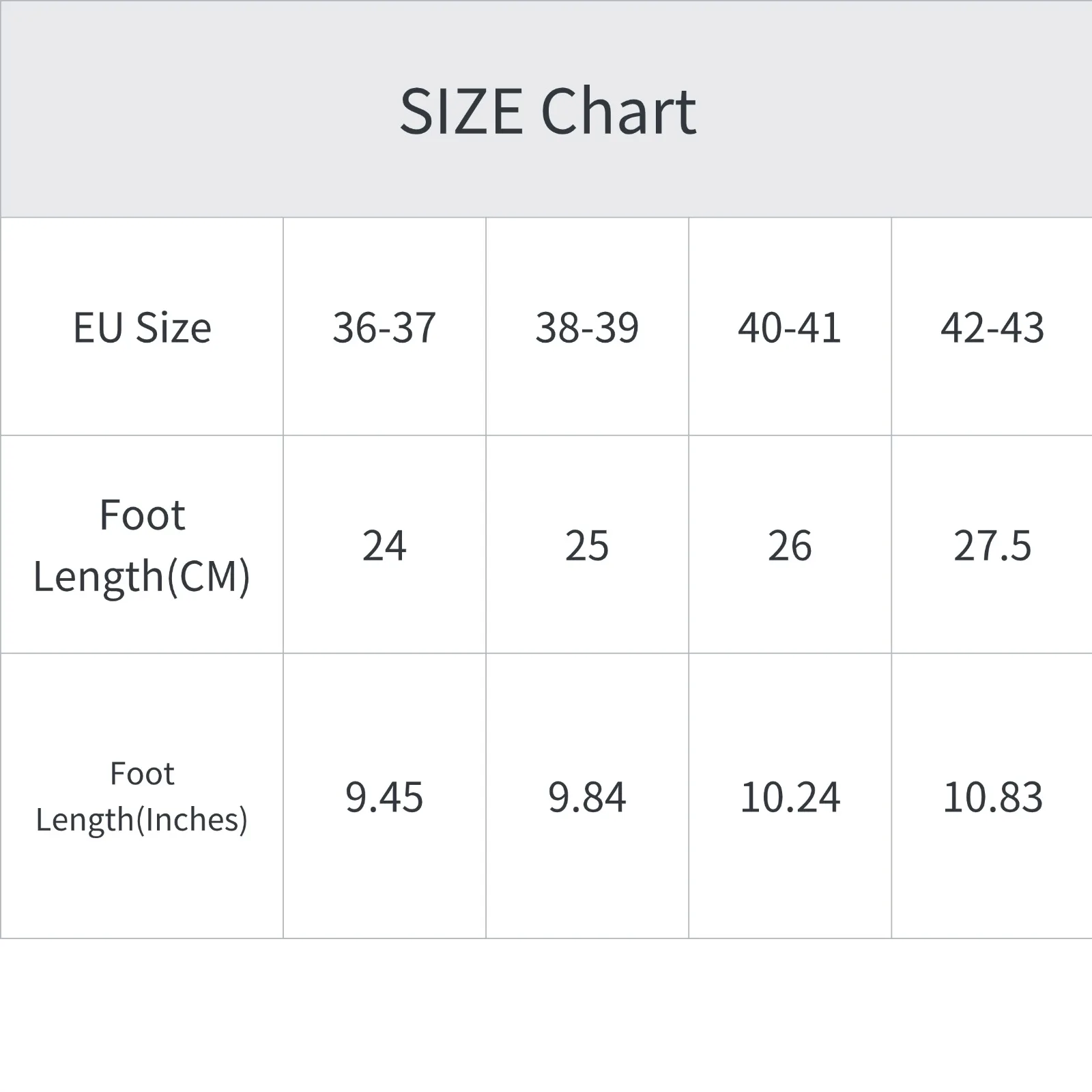This screenshot has width=1092, height=1092.
Task: Click the 9.45 inches cell
Action: click(x=384, y=797)
